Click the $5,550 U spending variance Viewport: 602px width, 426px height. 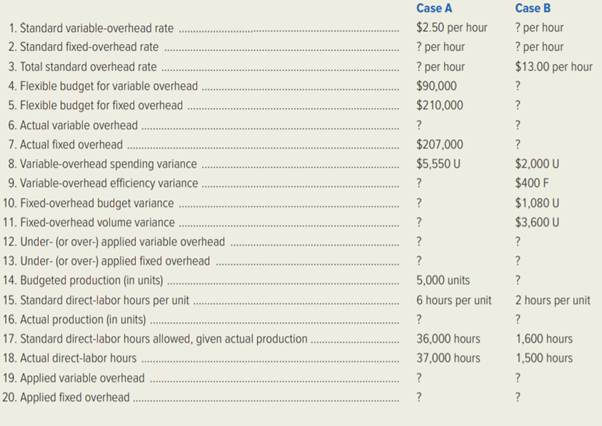pyautogui.click(x=437, y=163)
